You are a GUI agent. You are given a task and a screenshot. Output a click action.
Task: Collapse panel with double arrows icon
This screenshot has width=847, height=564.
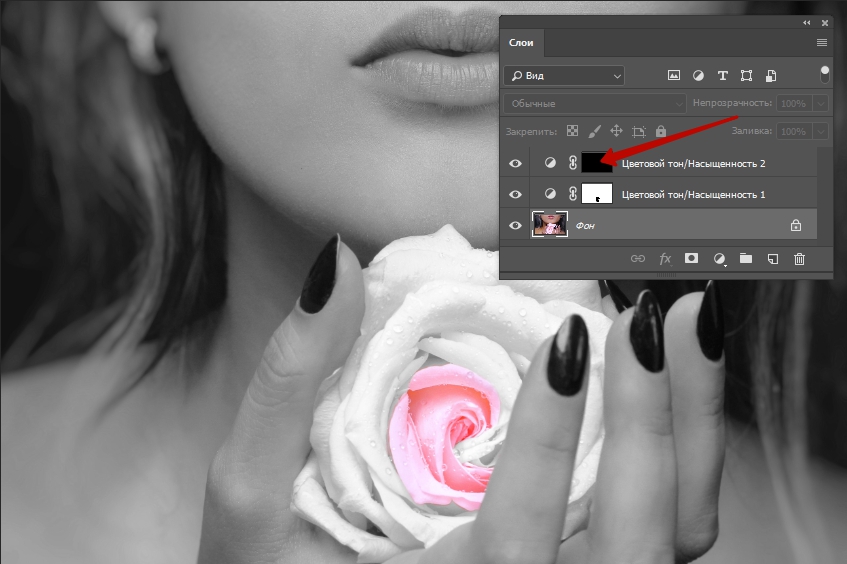[806, 23]
